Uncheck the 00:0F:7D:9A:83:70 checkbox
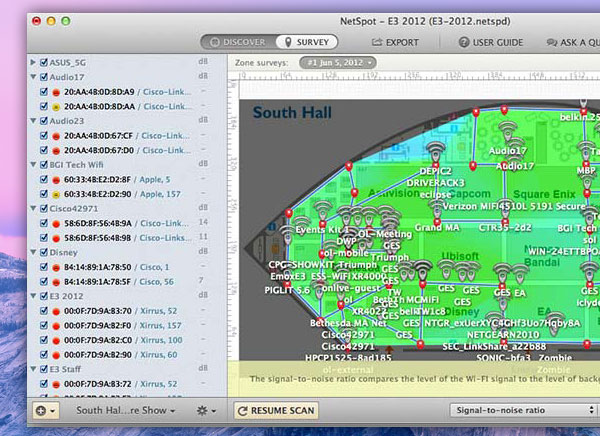 [x=44, y=310]
